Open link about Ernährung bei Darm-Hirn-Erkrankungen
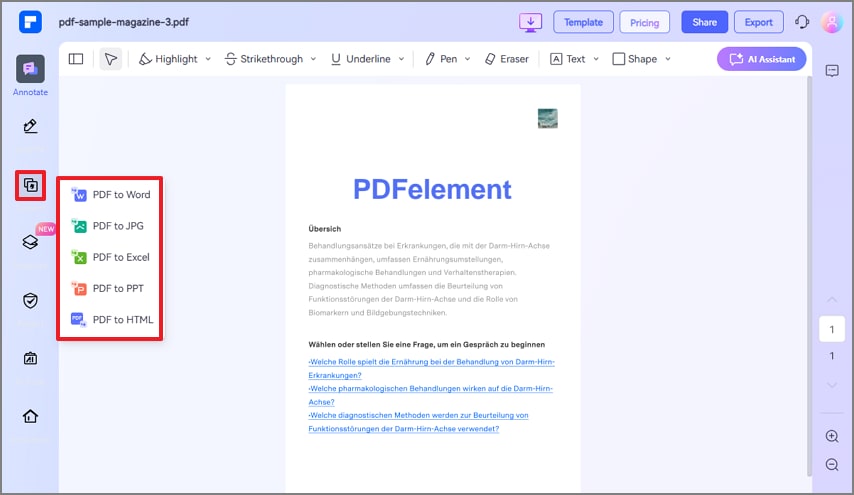 pyautogui.click(x=431, y=369)
